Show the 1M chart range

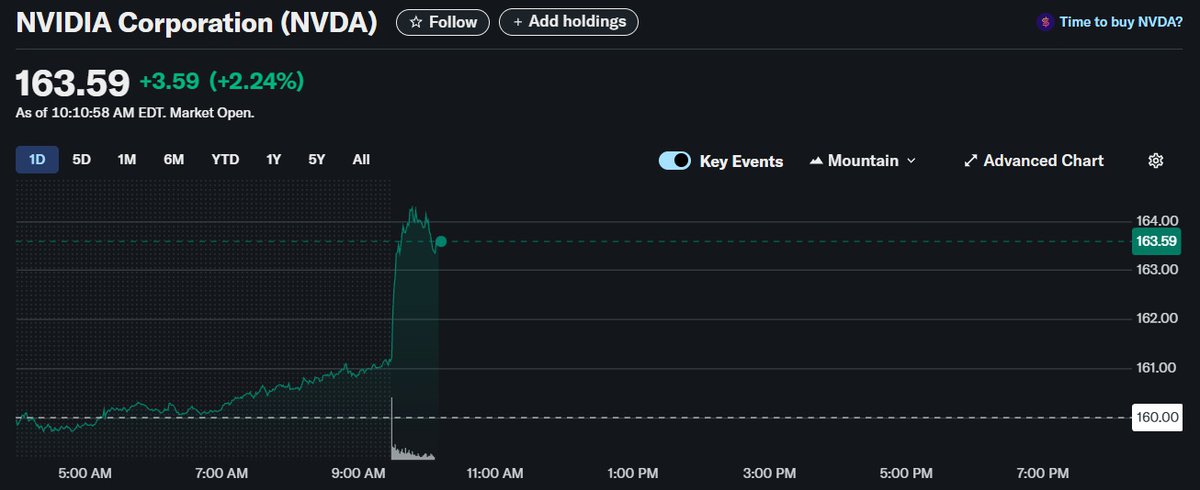pyautogui.click(x=127, y=160)
